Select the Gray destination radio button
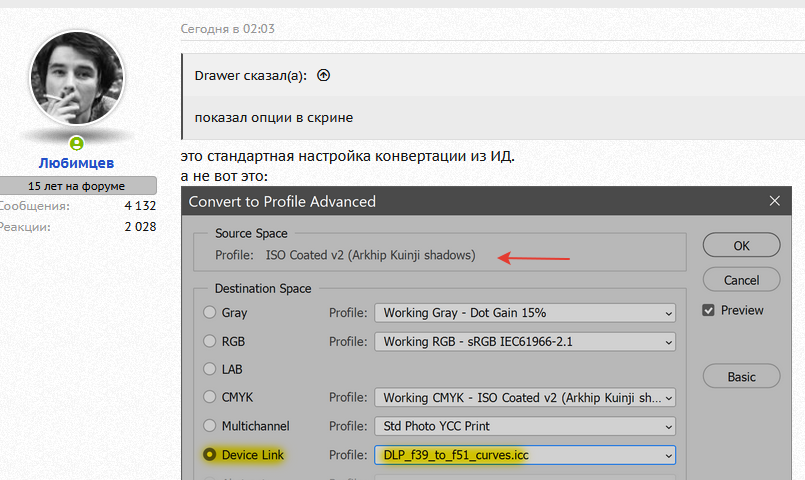This screenshot has width=805, height=480. tap(209, 313)
